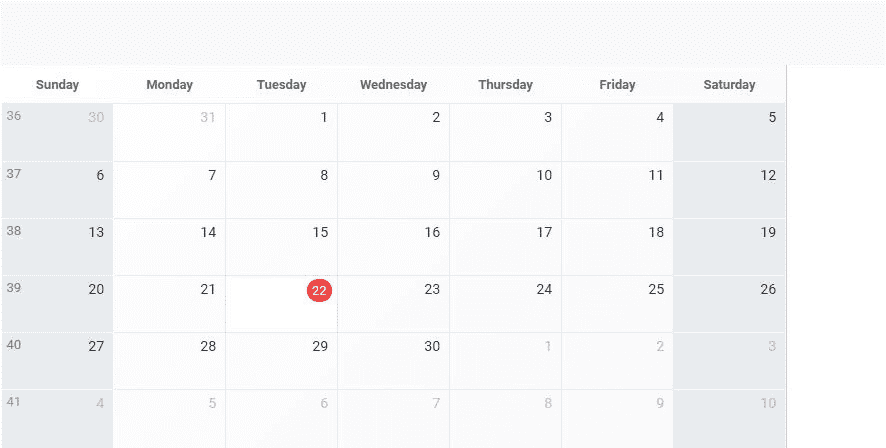Viewport: 886px width, 448px height.
Task: Select Sunday the 27th
Action: click(x=96, y=347)
